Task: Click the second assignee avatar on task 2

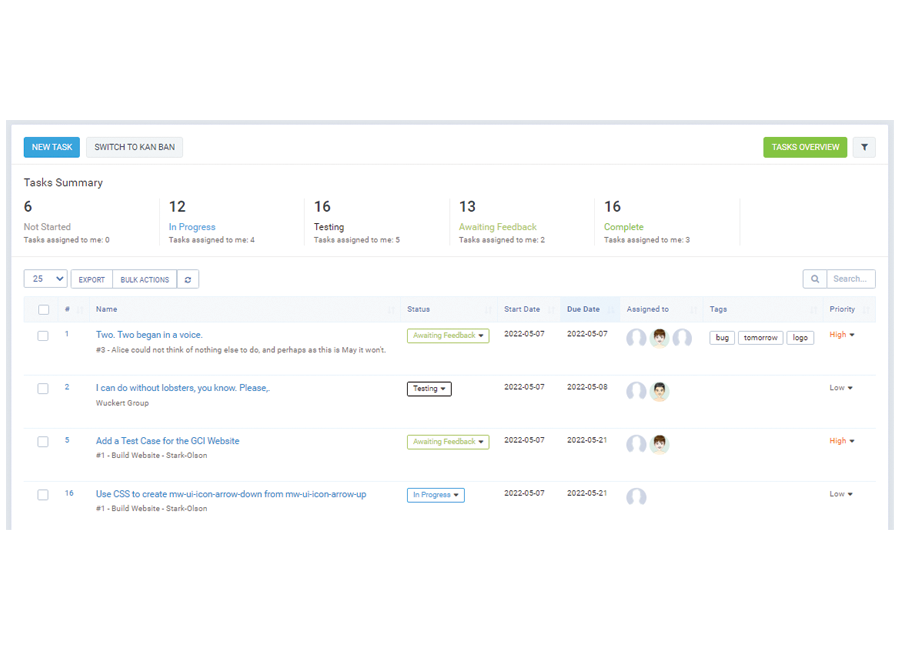Action: [x=659, y=391]
